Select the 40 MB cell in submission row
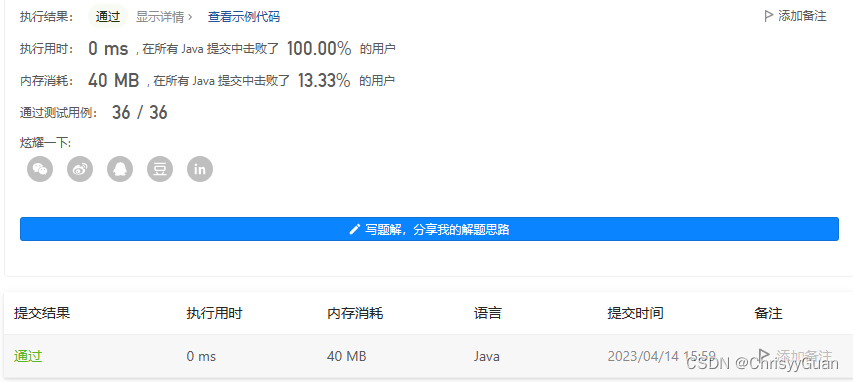The image size is (853, 382). coord(347,356)
